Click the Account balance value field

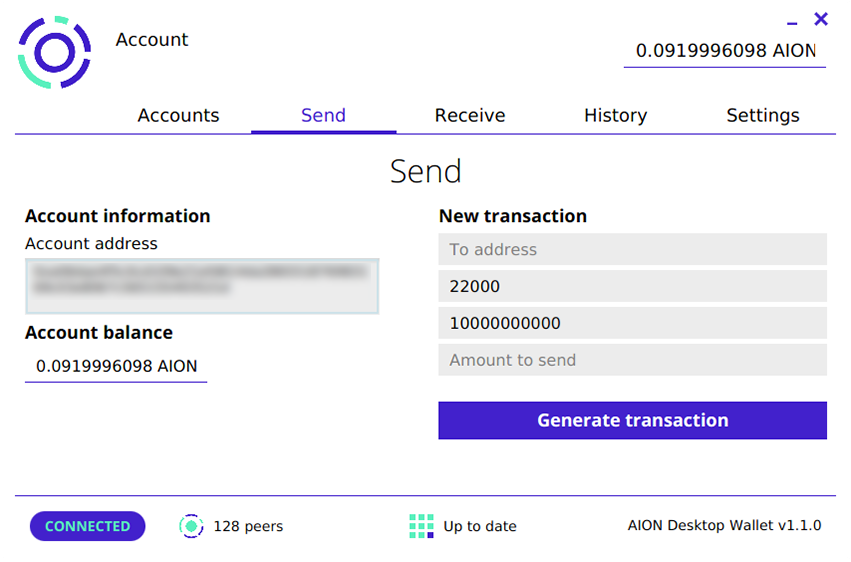tap(116, 366)
